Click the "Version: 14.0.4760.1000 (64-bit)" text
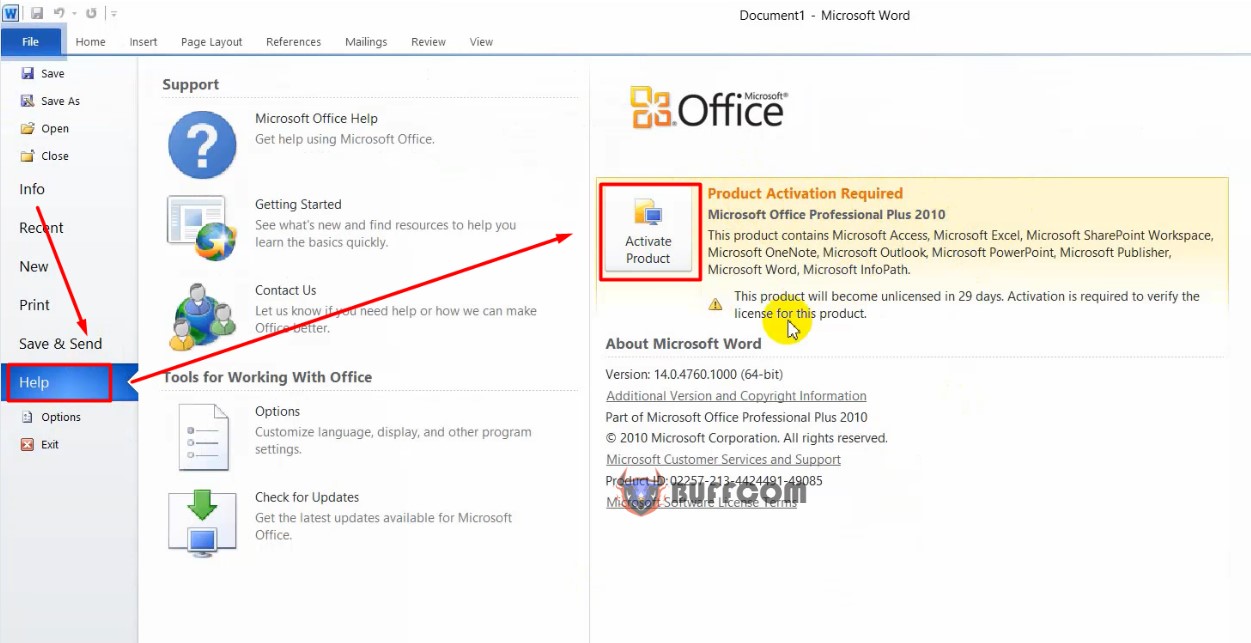This screenshot has width=1251, height=643. click(x=694, y=375)
